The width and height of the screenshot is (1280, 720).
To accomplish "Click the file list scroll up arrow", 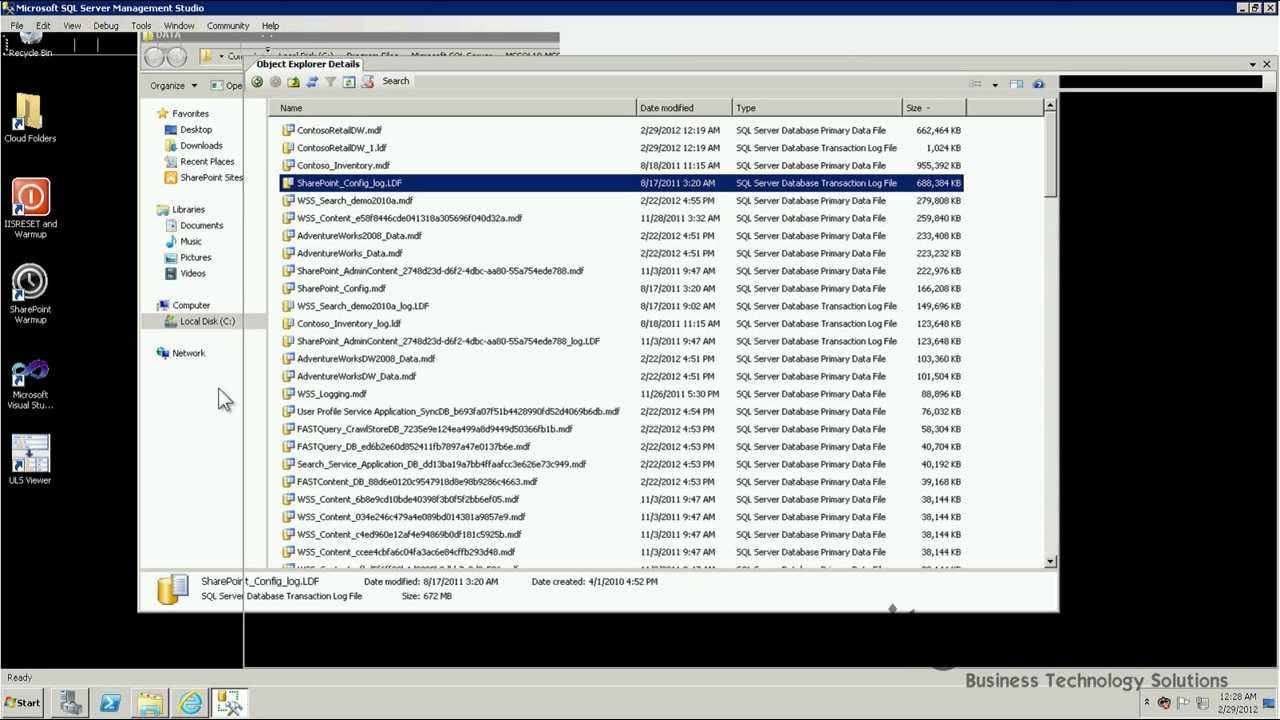I will (1050, 107).
